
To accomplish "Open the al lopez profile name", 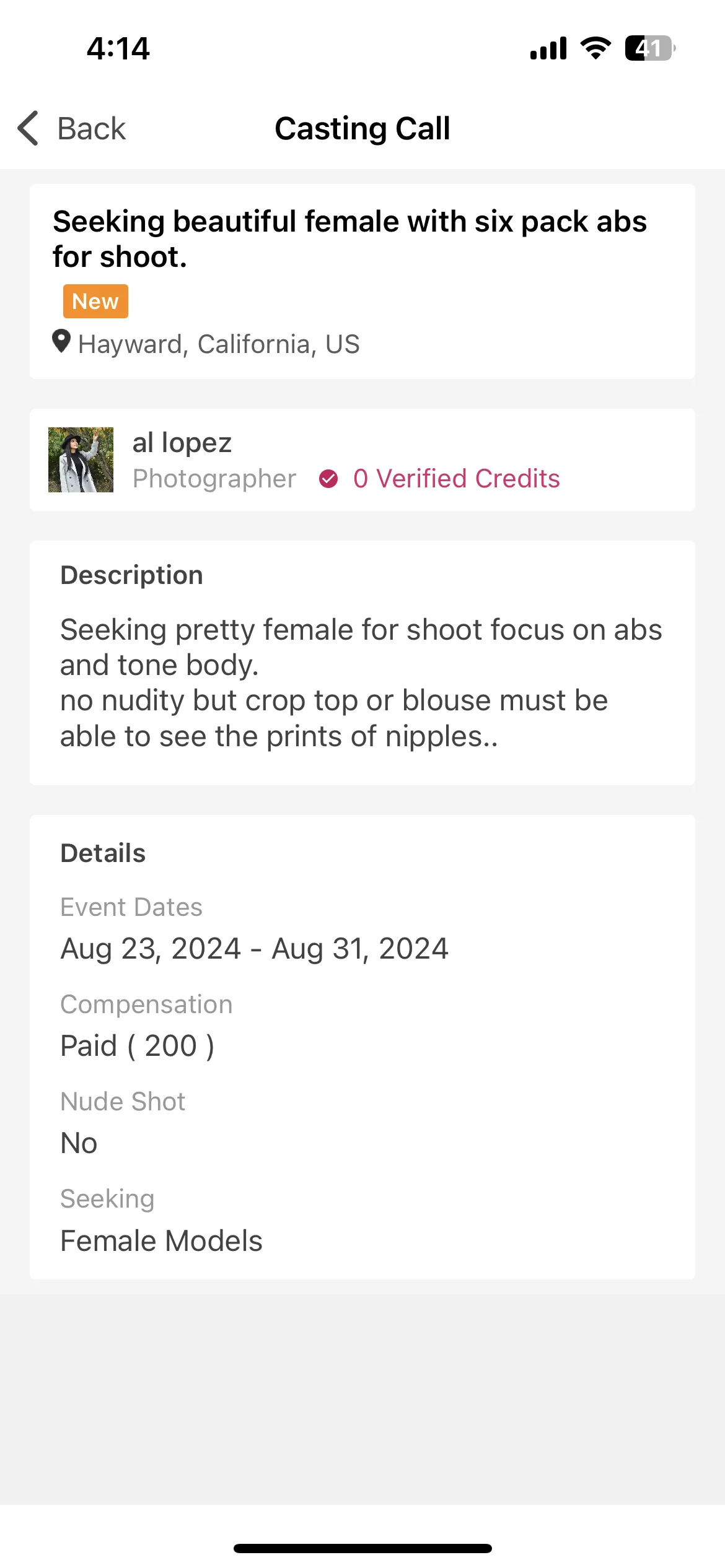I will (182, 442).
